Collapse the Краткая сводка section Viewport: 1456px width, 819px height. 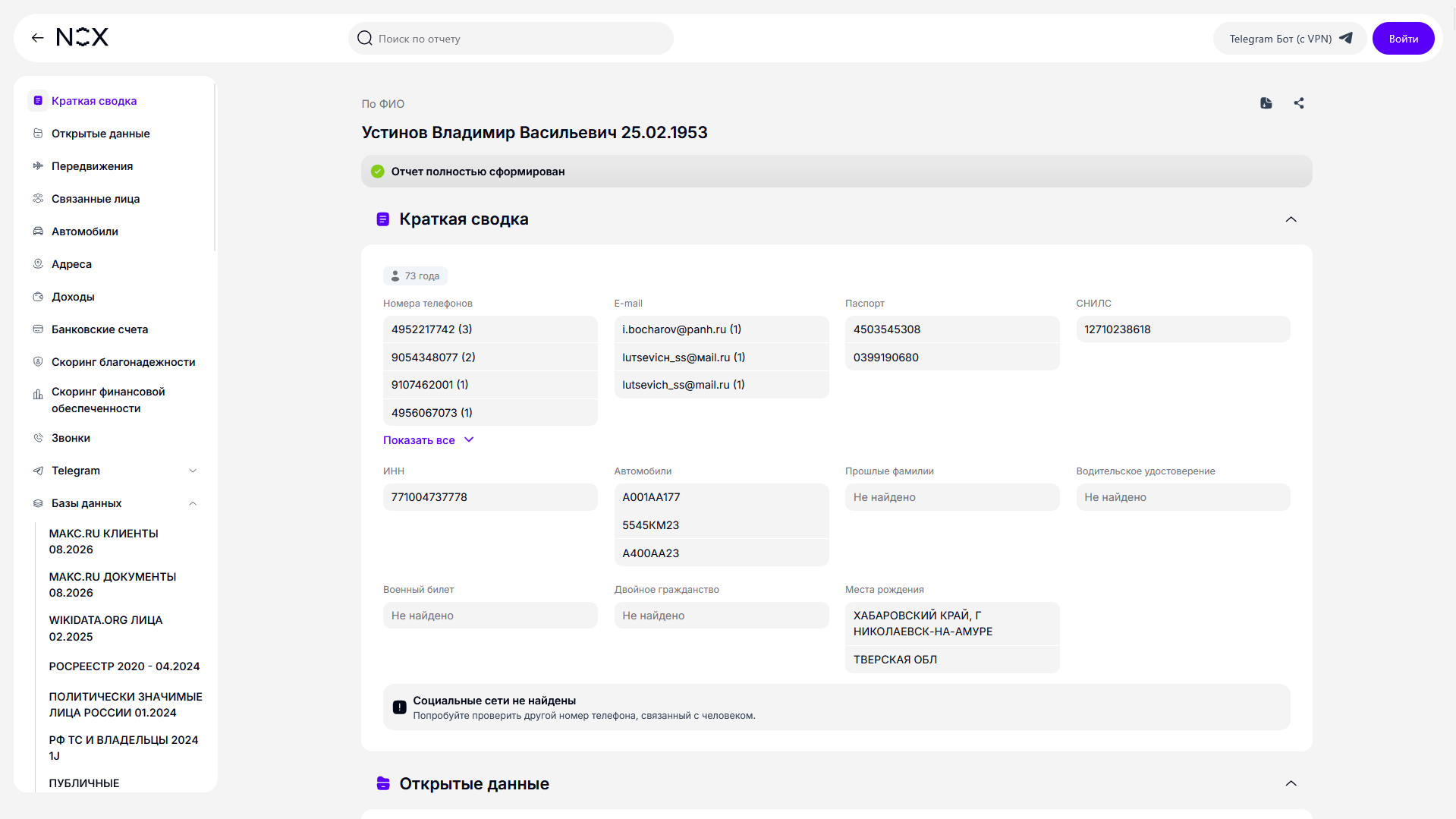tap(1291, 219)
